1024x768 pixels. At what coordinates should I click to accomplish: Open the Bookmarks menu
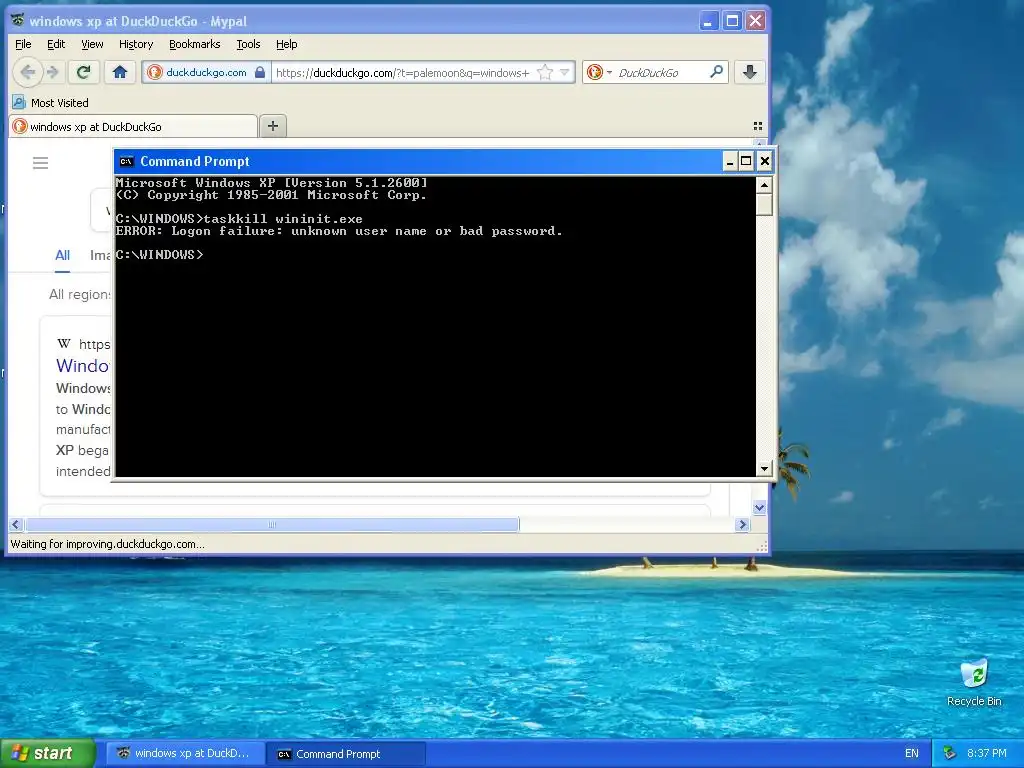click(x=195, y=44)
